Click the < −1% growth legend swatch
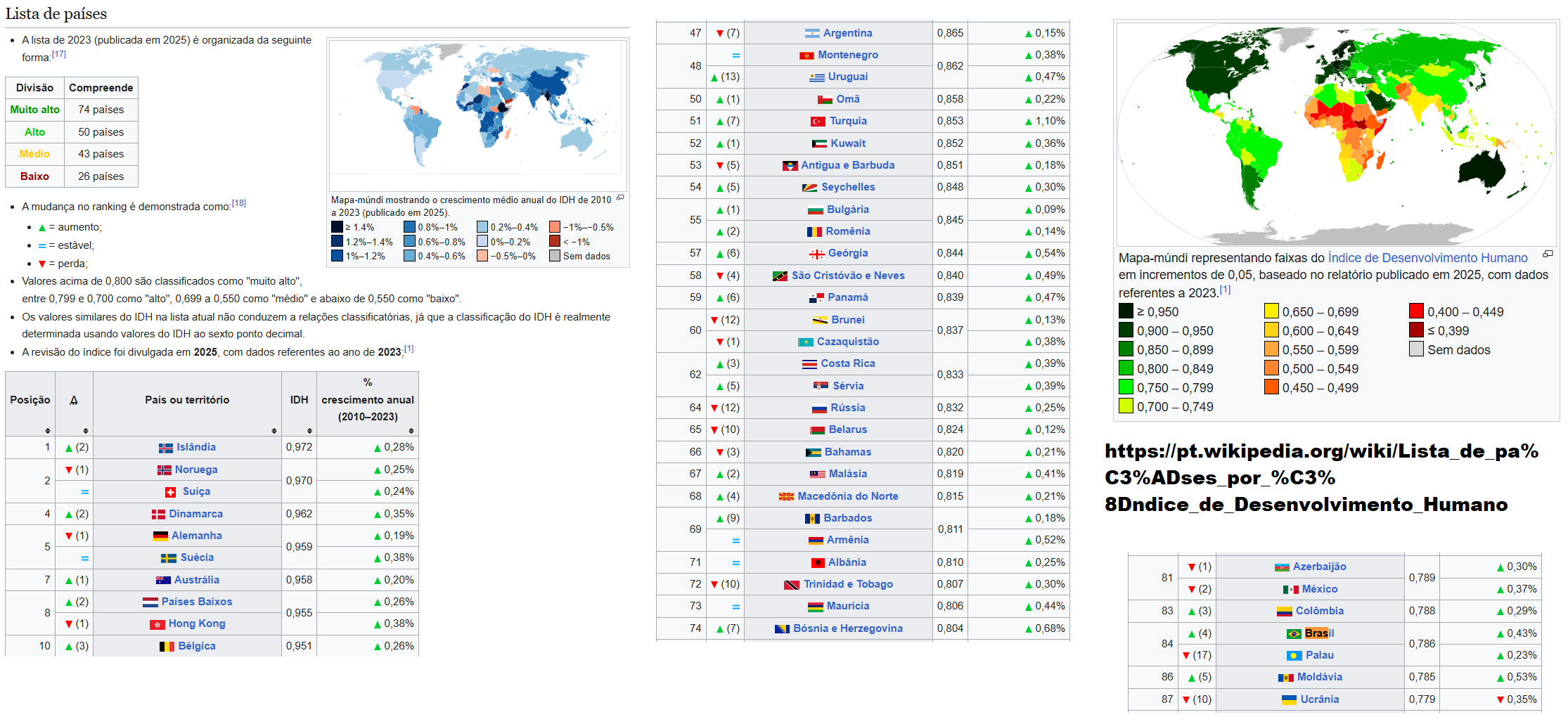The height and width of the screenshot is (724, 1568). click(x=555, y=242)
